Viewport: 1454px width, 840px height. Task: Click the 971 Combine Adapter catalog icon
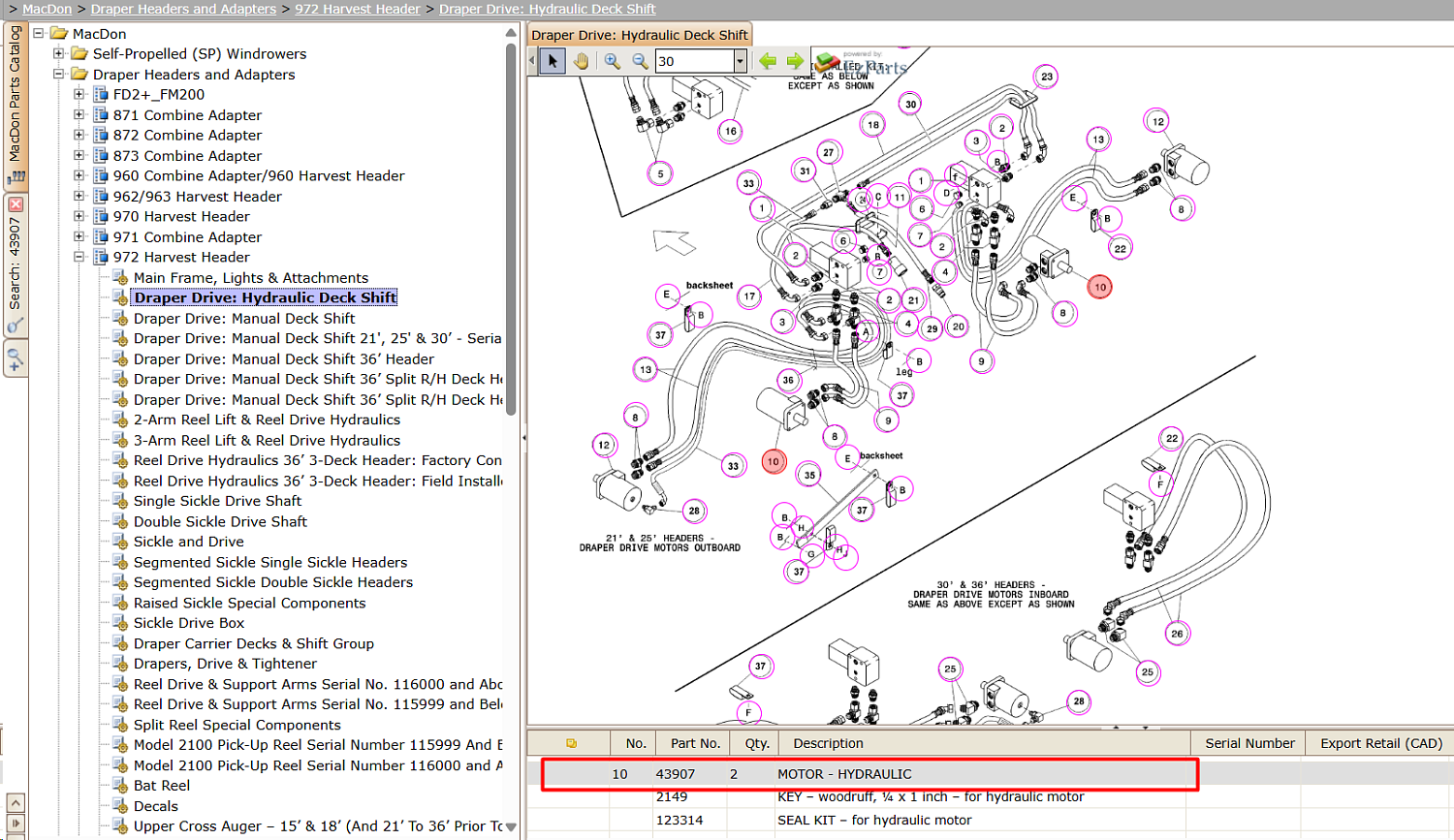100,236
